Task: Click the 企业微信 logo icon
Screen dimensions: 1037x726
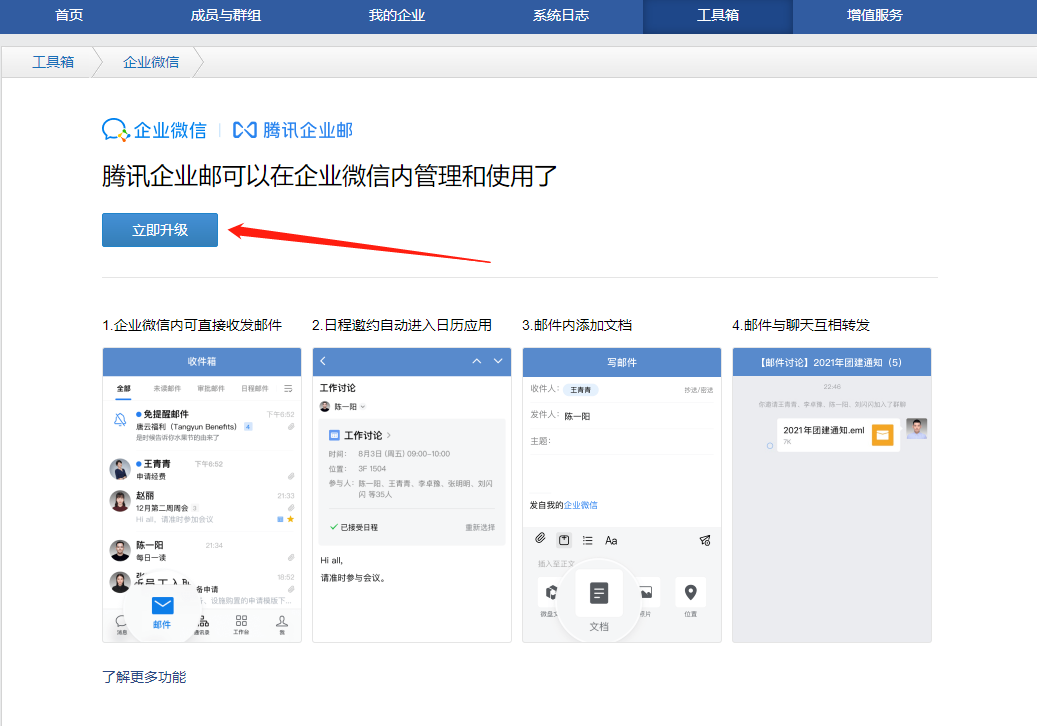Action: tap(116, 130)
